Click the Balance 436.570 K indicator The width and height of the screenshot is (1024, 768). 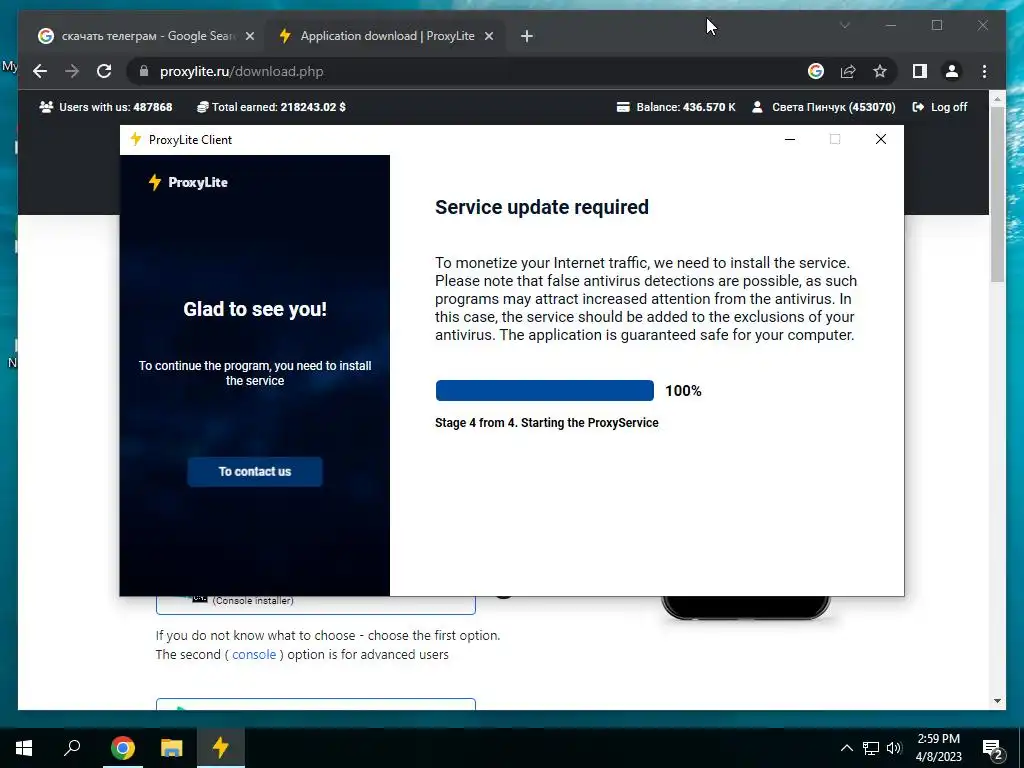[x=676, y=107]
